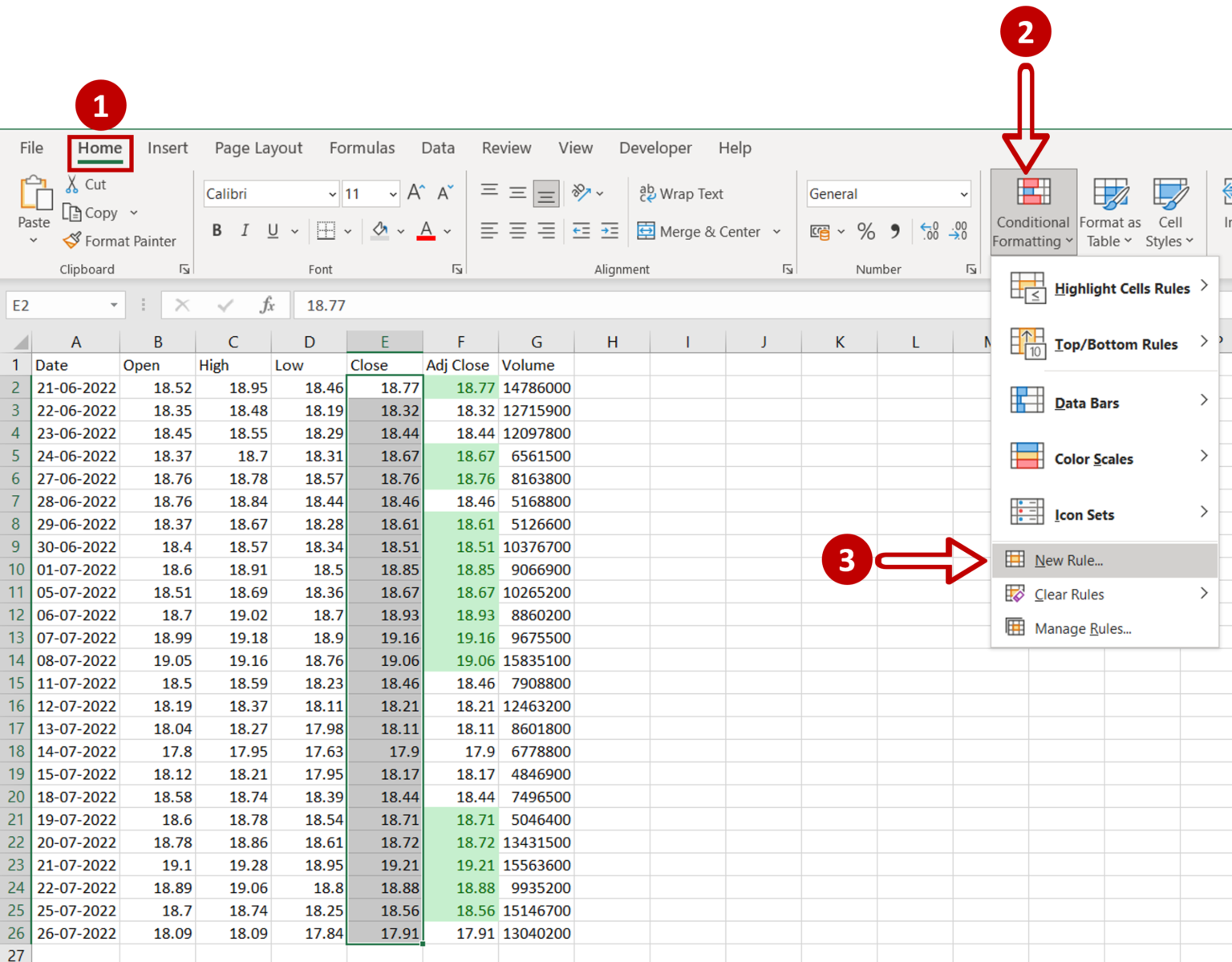Viewport: 1232px width, 962px height.
Task: Click the fill color paint bucket
Action: point(381,231)
